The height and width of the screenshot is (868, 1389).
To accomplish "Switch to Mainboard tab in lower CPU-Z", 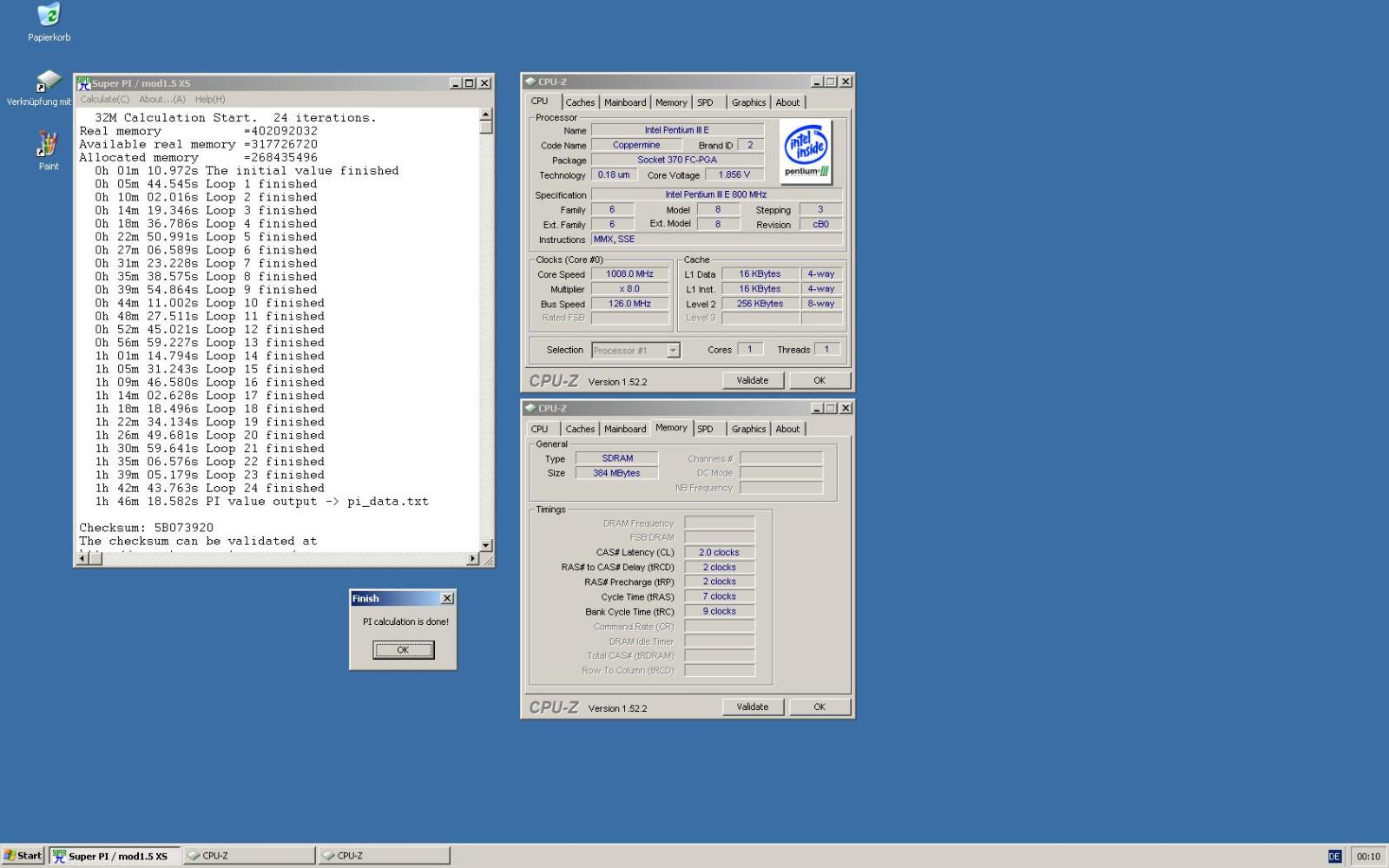I will 625,429.
